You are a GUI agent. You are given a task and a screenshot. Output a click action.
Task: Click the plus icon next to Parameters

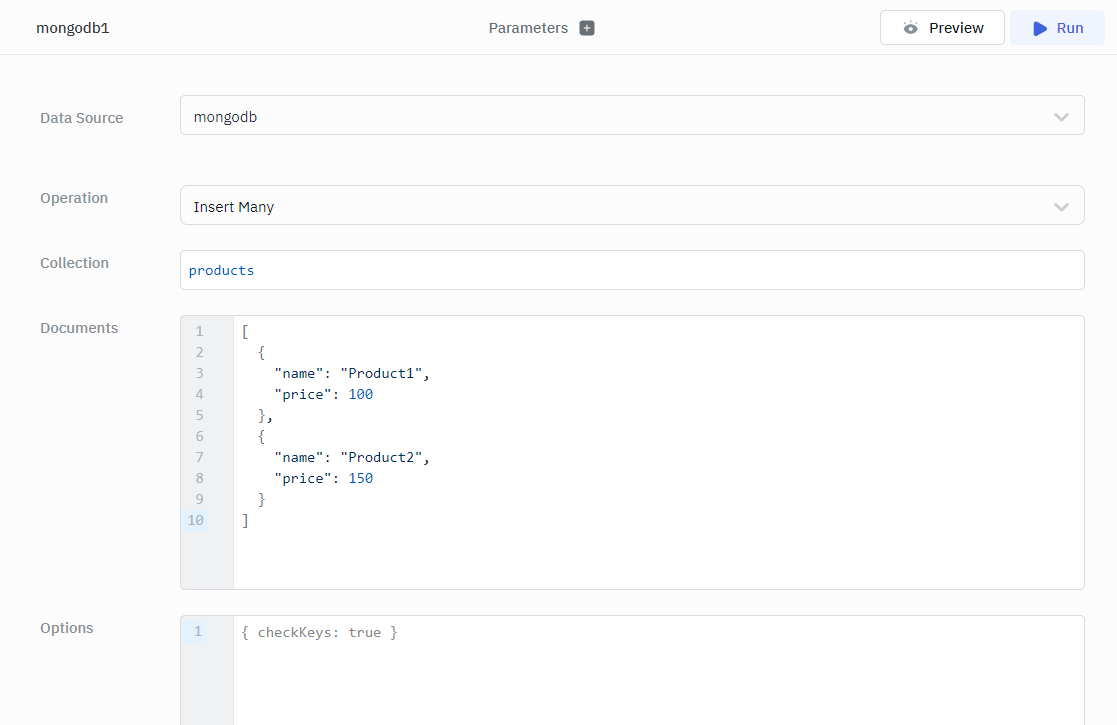tap(587, 28)
